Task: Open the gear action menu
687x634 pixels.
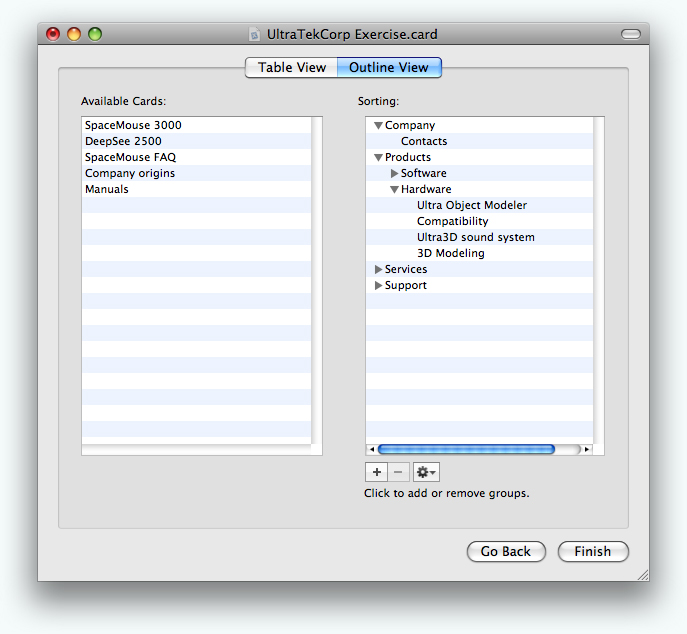Action: 426,472
